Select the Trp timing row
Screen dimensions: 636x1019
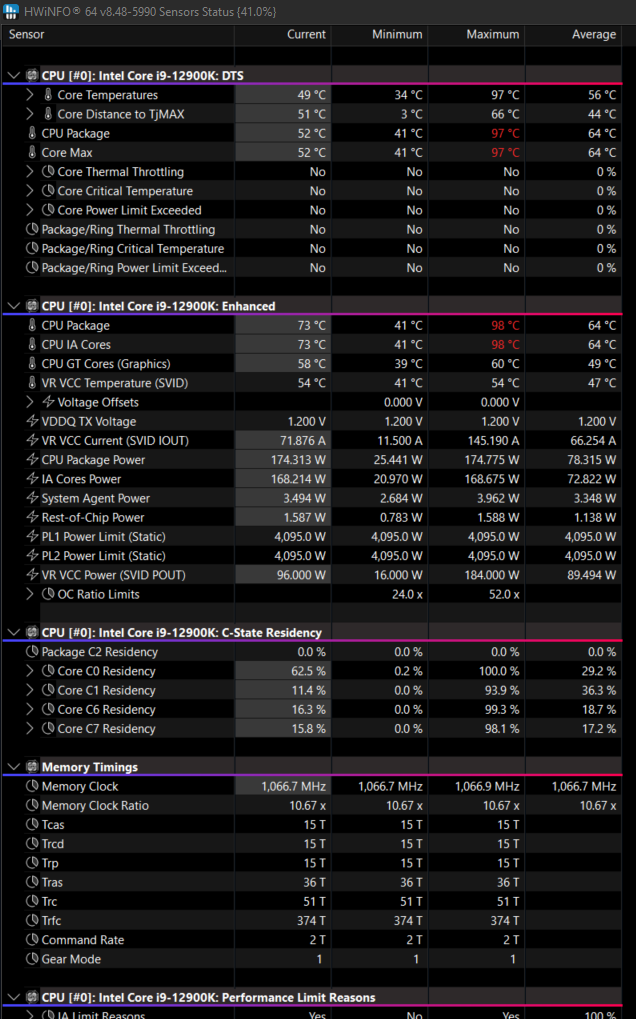[312, 863]
